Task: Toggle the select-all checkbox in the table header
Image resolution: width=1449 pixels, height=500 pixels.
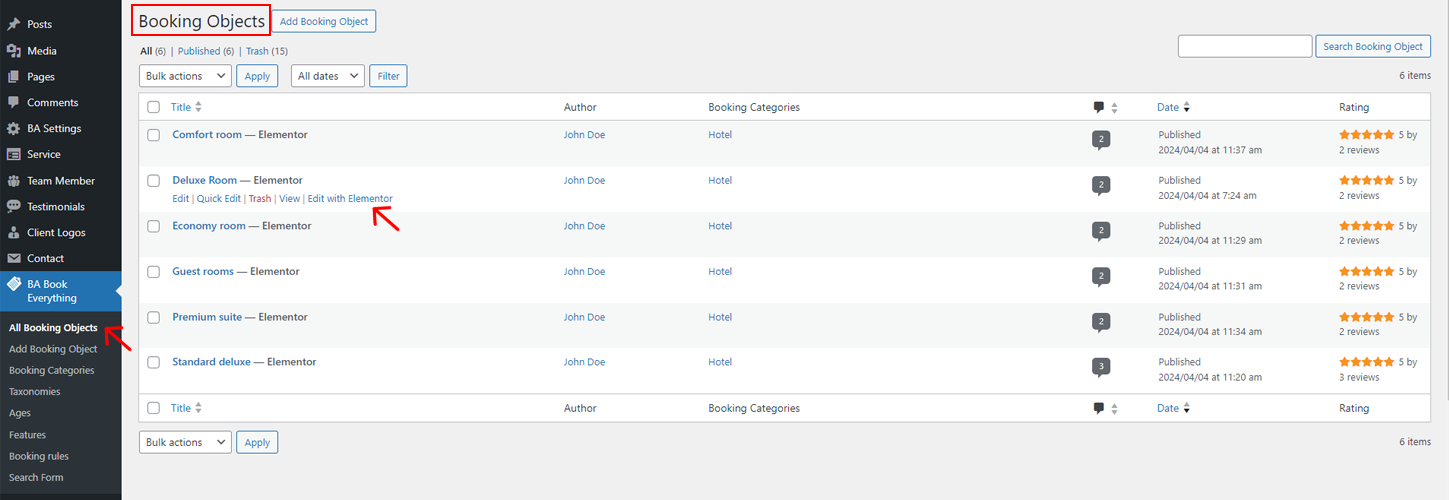Action: pyautogui.click(x=154, y=107)
